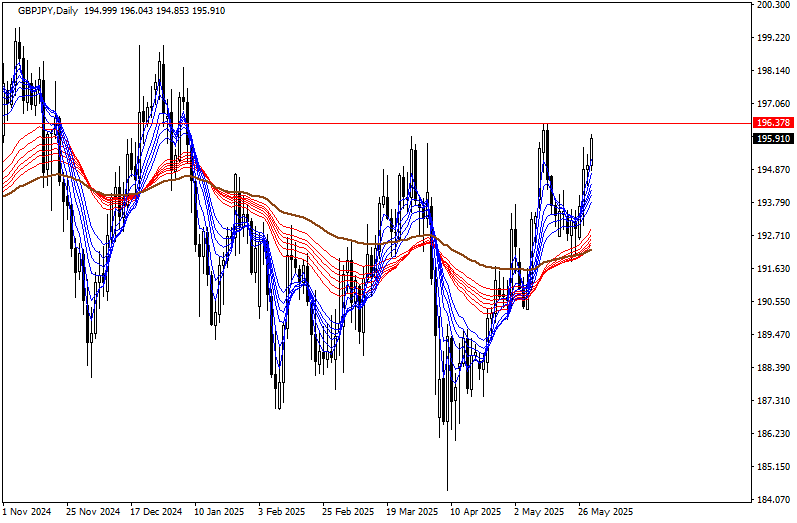This screenshot has height=523, width=797.
Task: Click the 192.710 price axis value
Action: (774, 236)
